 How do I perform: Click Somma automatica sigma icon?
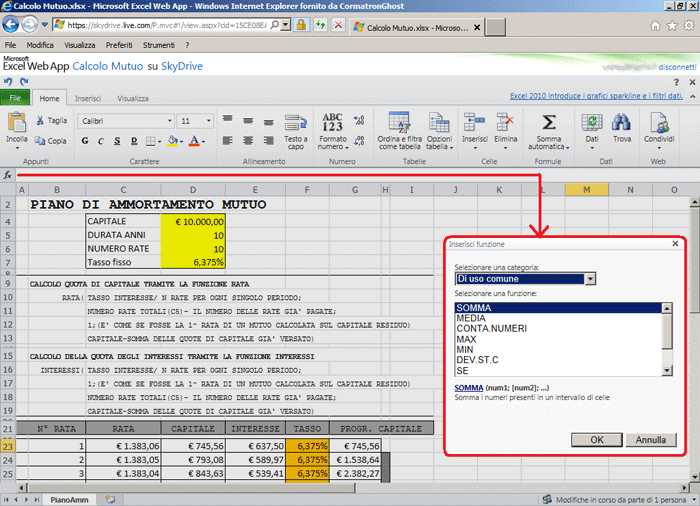[x=549, y=122]
